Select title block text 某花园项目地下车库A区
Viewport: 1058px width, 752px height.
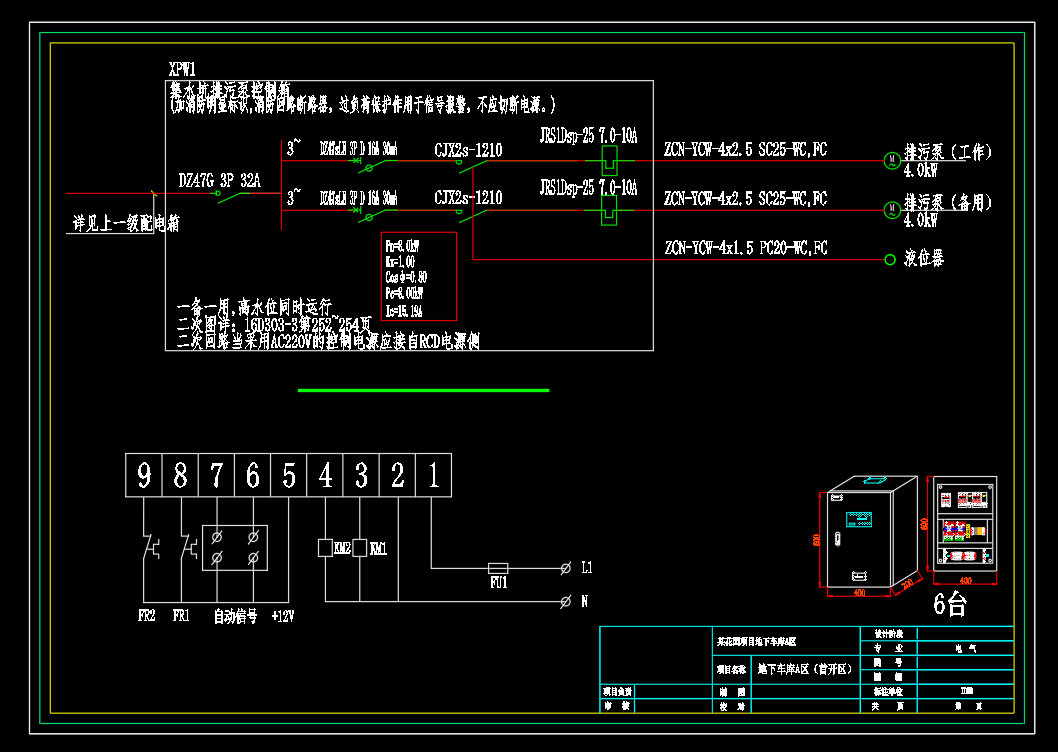click(756, 641)
